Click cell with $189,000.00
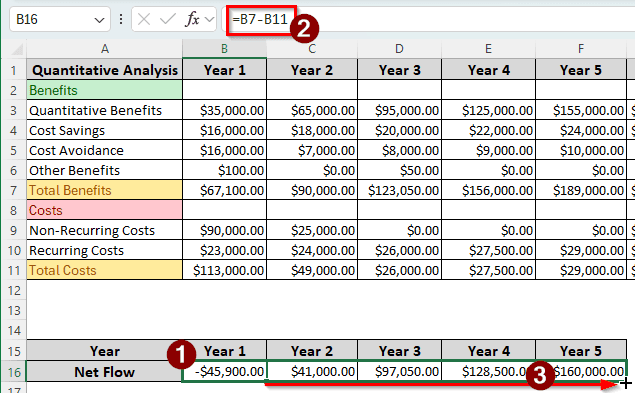This screenshot has height=393, width=635. click(x=581, y=190)
